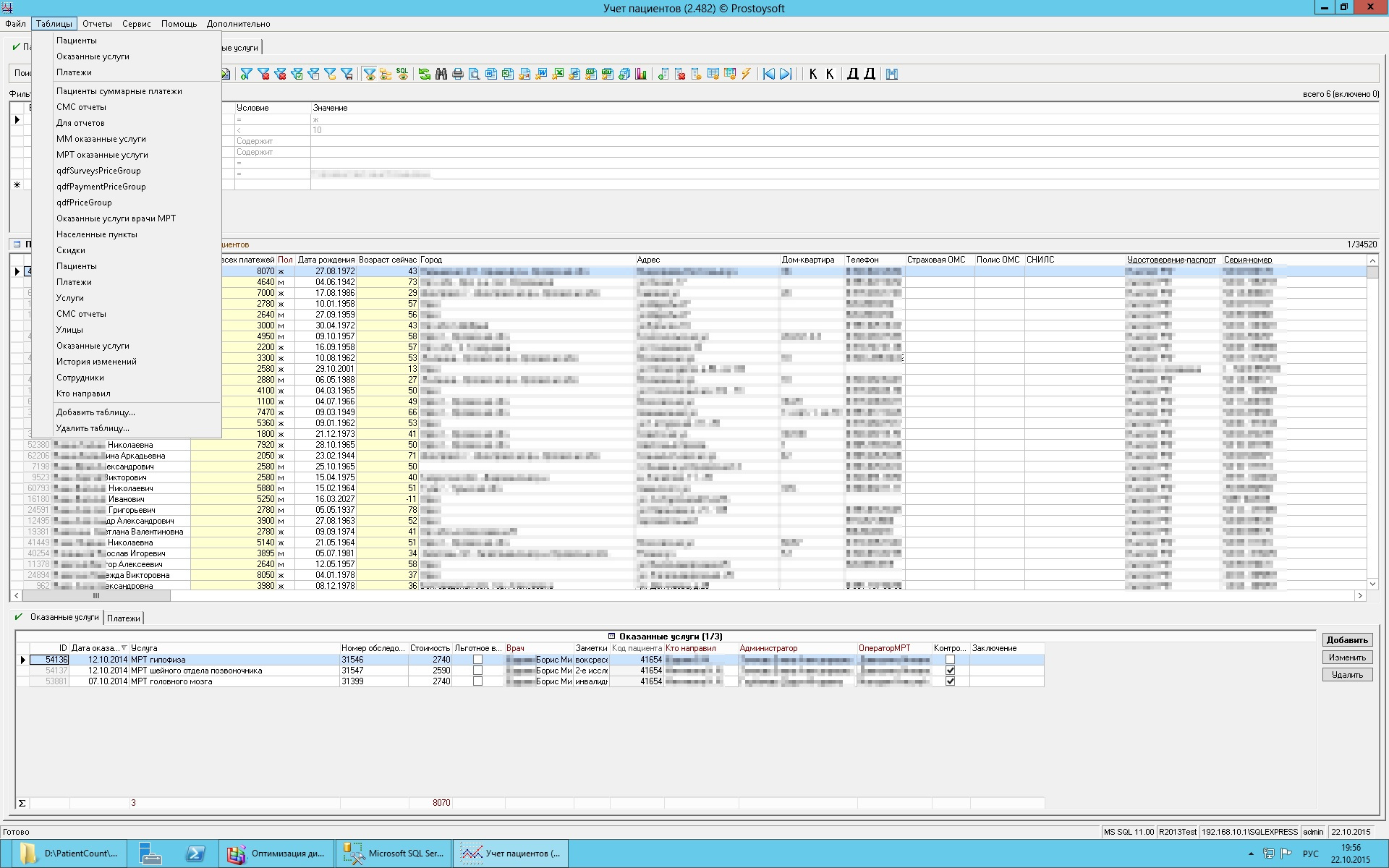This screenshot has width=1389, height=868.
Task: Open the SQL view icon
Action: 402,74
